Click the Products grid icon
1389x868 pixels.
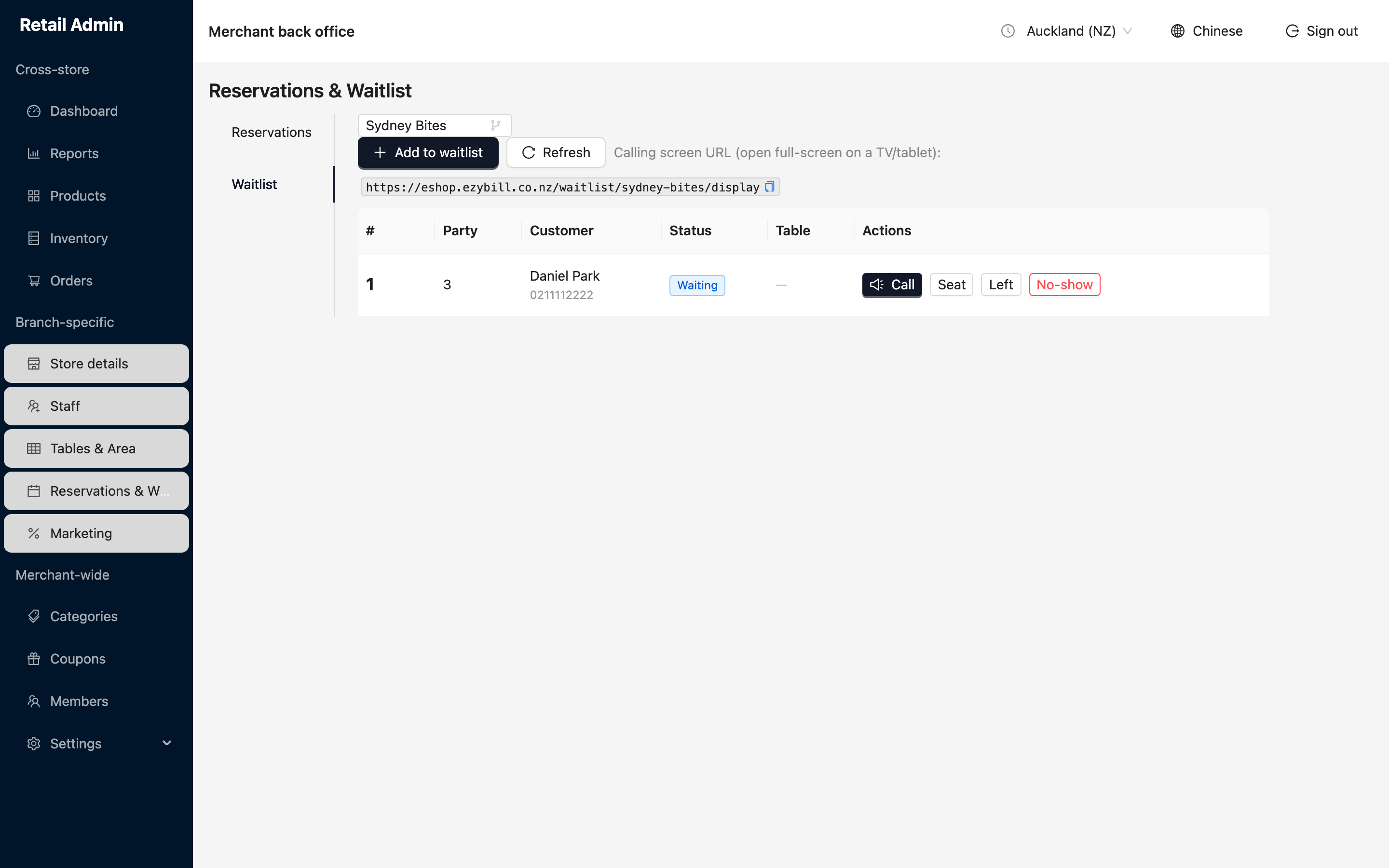pyautogui.click(x=34, y=196)
